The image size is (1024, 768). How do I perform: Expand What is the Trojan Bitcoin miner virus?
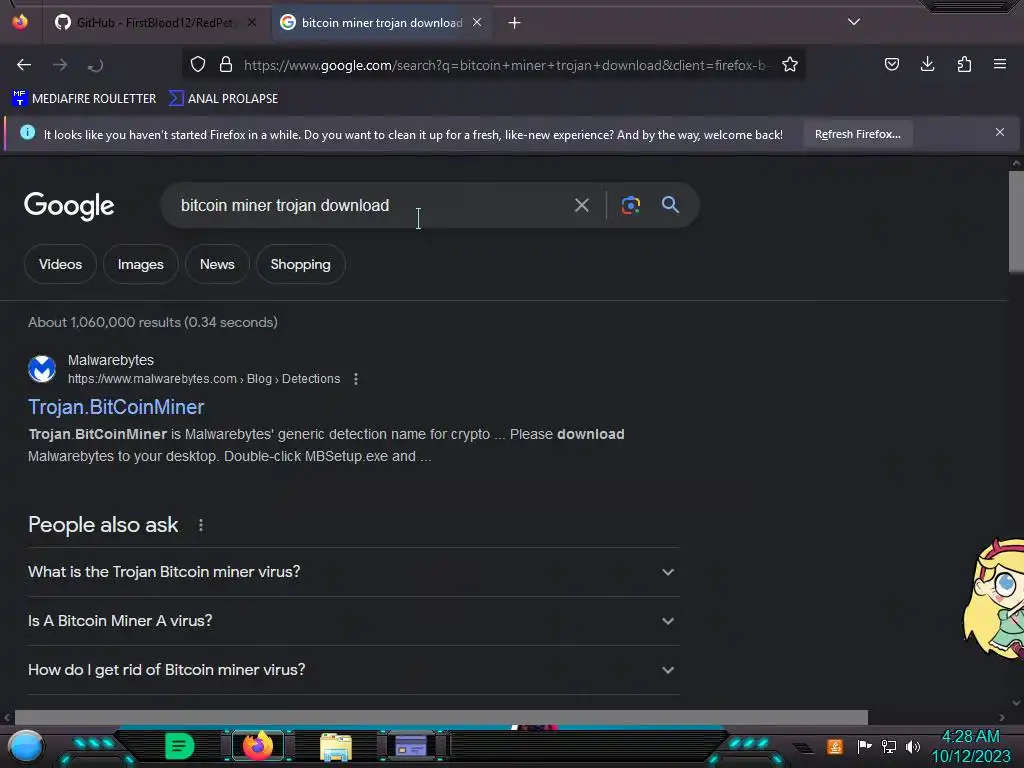(353, 572)
